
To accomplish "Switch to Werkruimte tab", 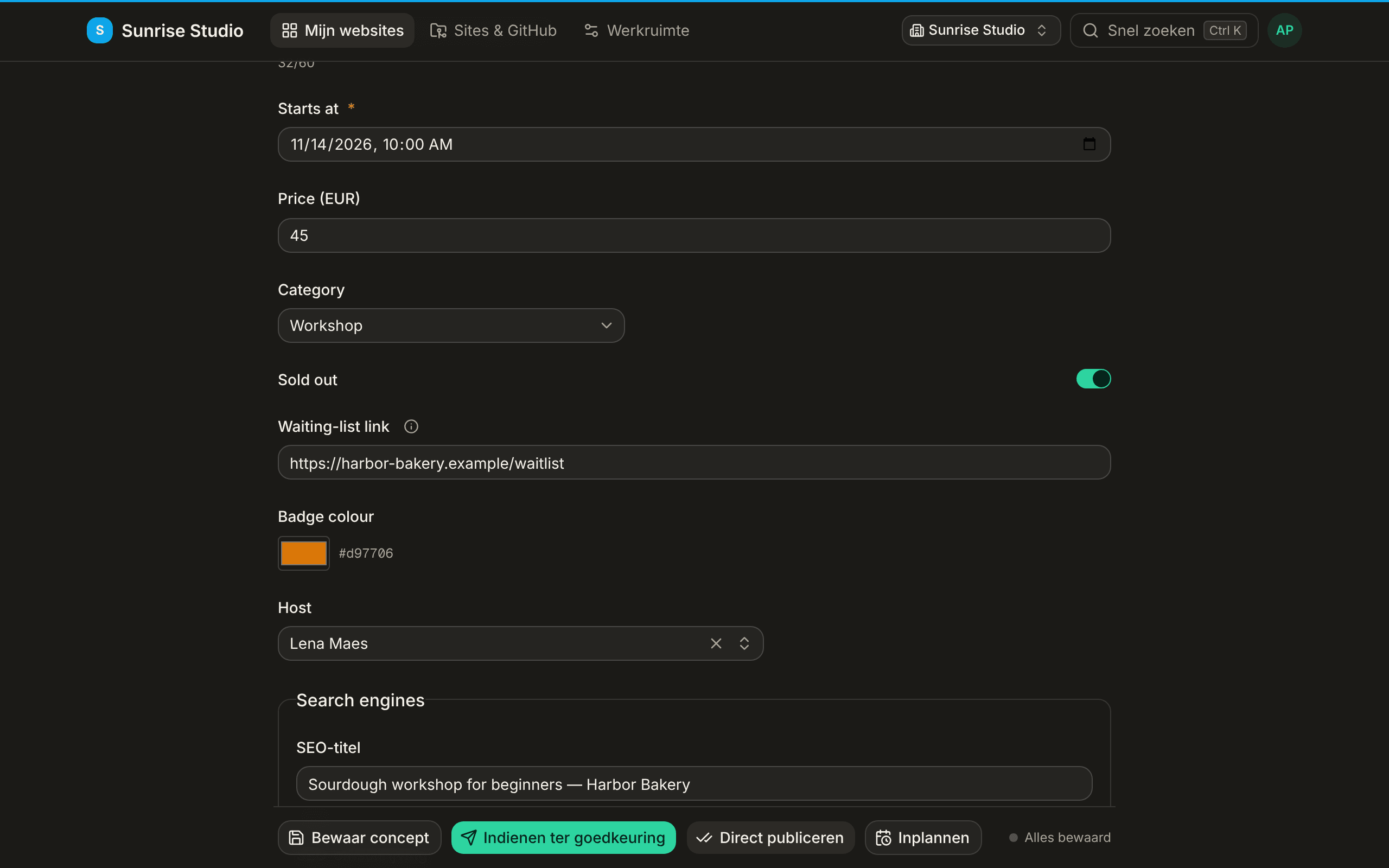I will 636,30.
